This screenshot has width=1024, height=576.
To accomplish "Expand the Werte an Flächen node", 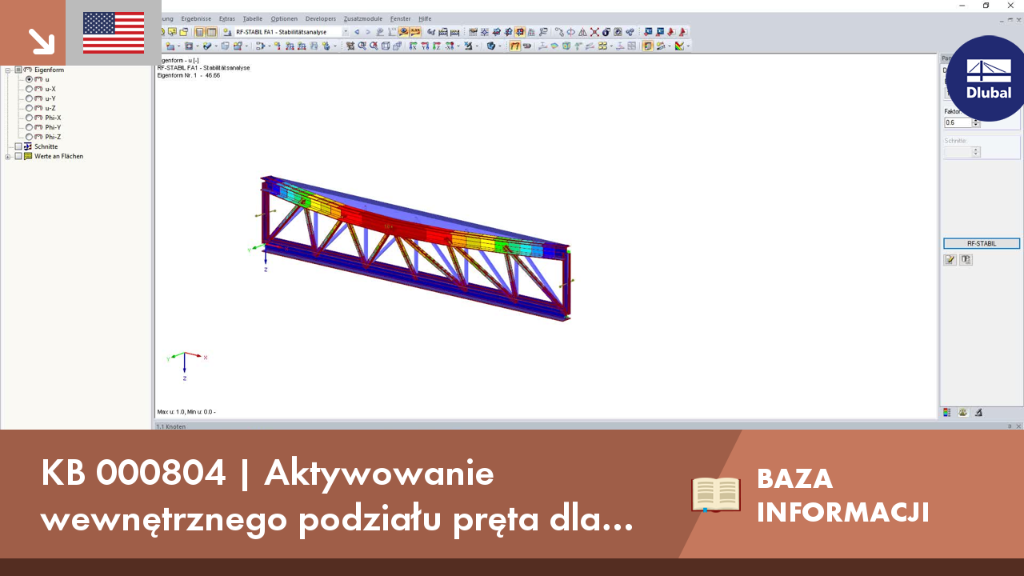I will [8, 157].
